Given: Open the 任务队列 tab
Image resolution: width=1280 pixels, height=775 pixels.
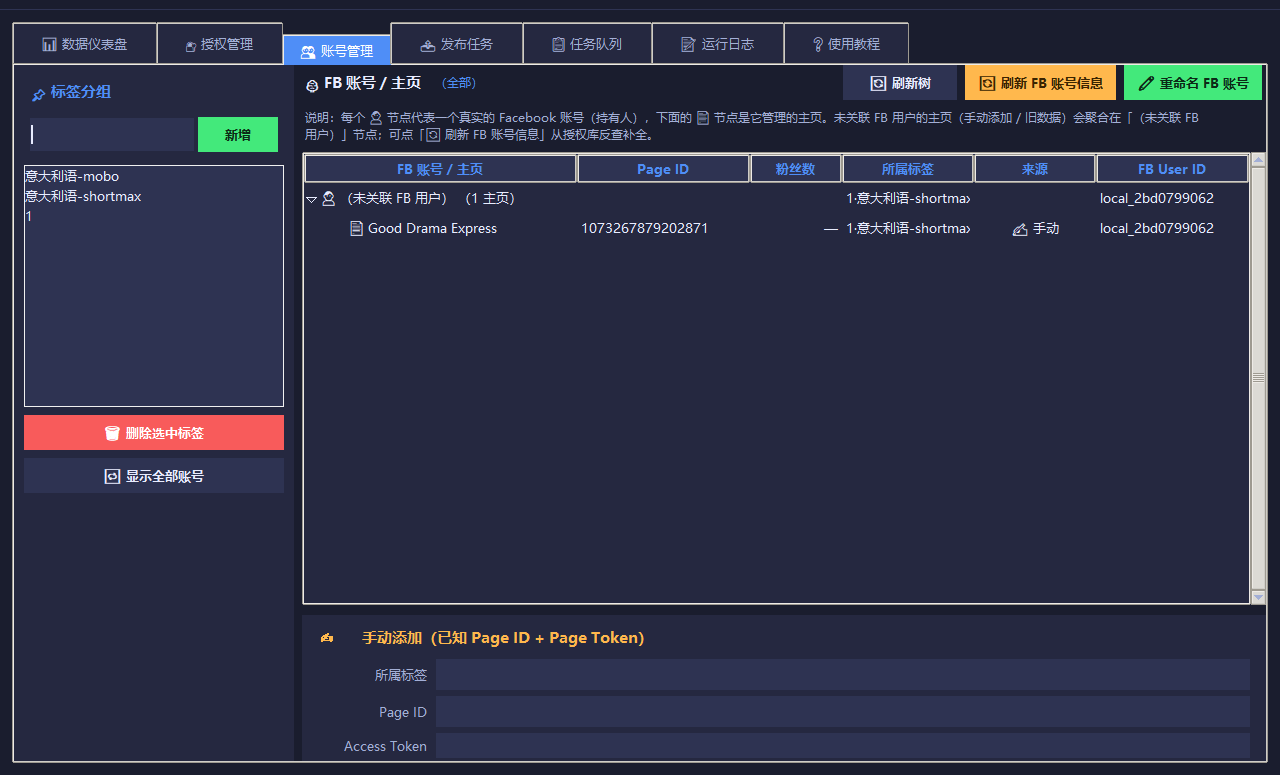Looking at the screenshot, I should click(x=587, y=44).
